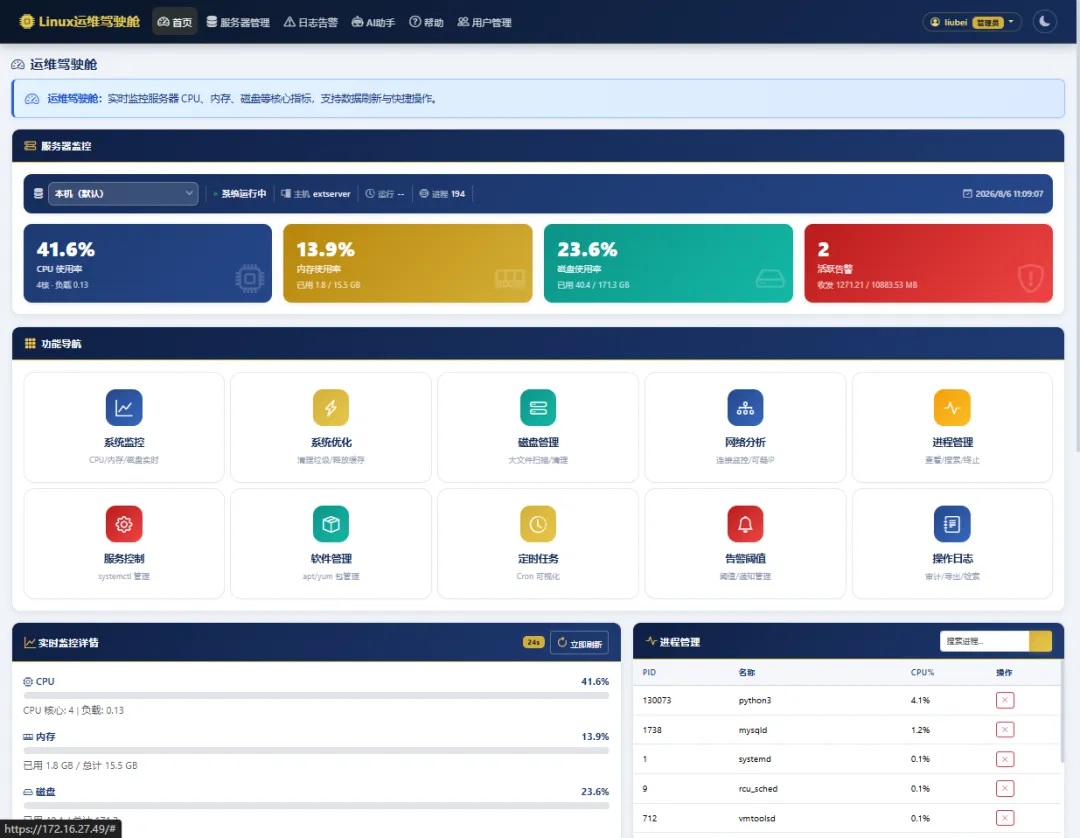Focus the 搜索进程 input field

(x=984, y=641)
